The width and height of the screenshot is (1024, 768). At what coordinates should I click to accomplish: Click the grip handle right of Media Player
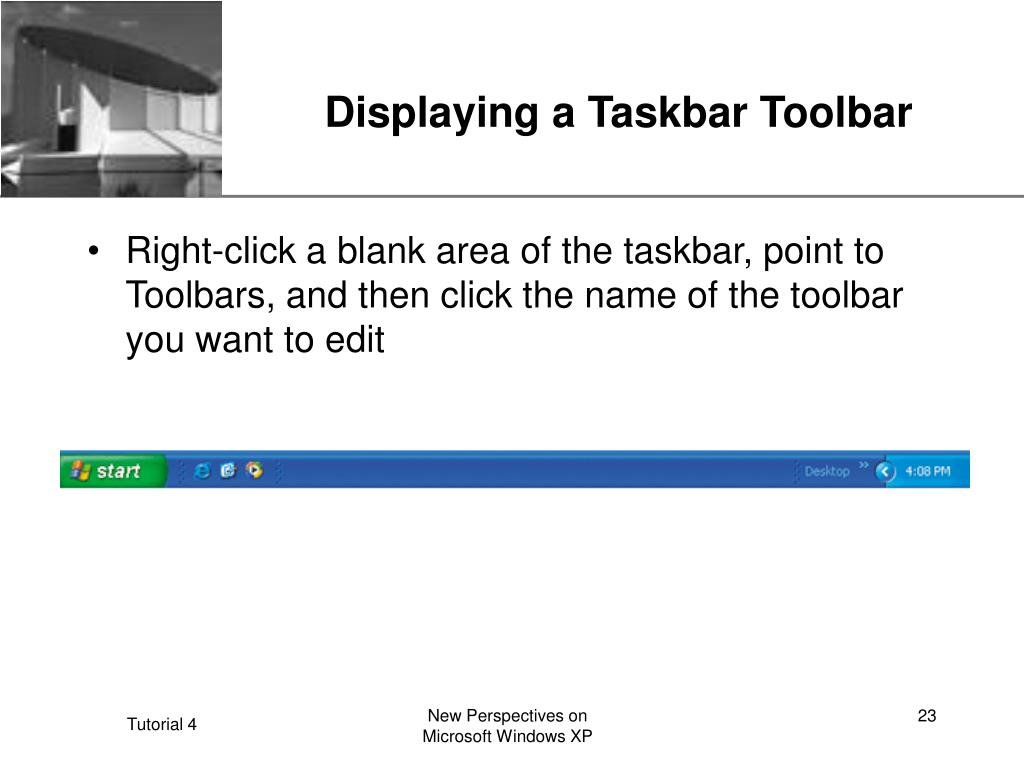(x=279, y=471)
